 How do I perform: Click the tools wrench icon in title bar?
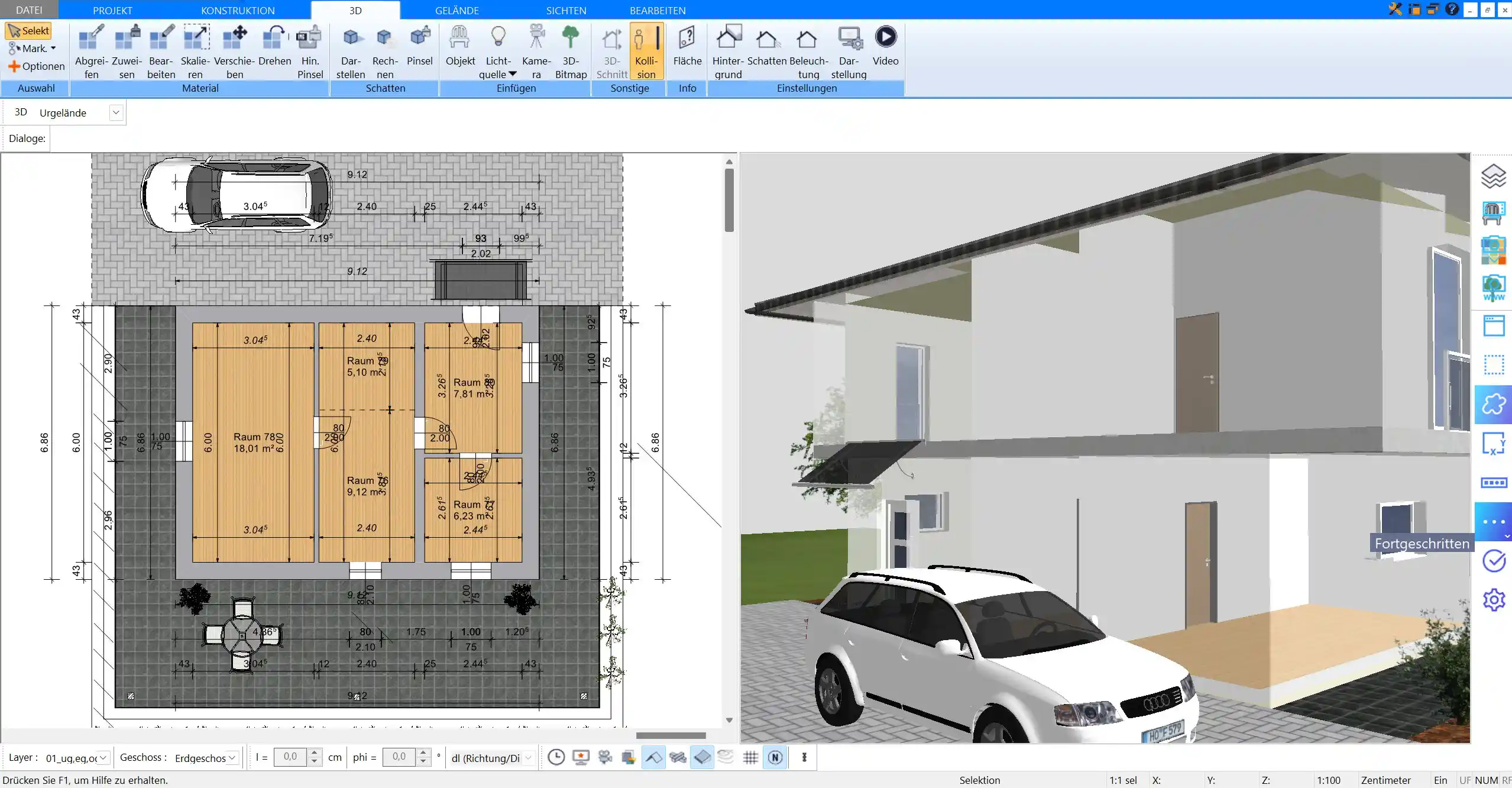tap(1396, 9)
